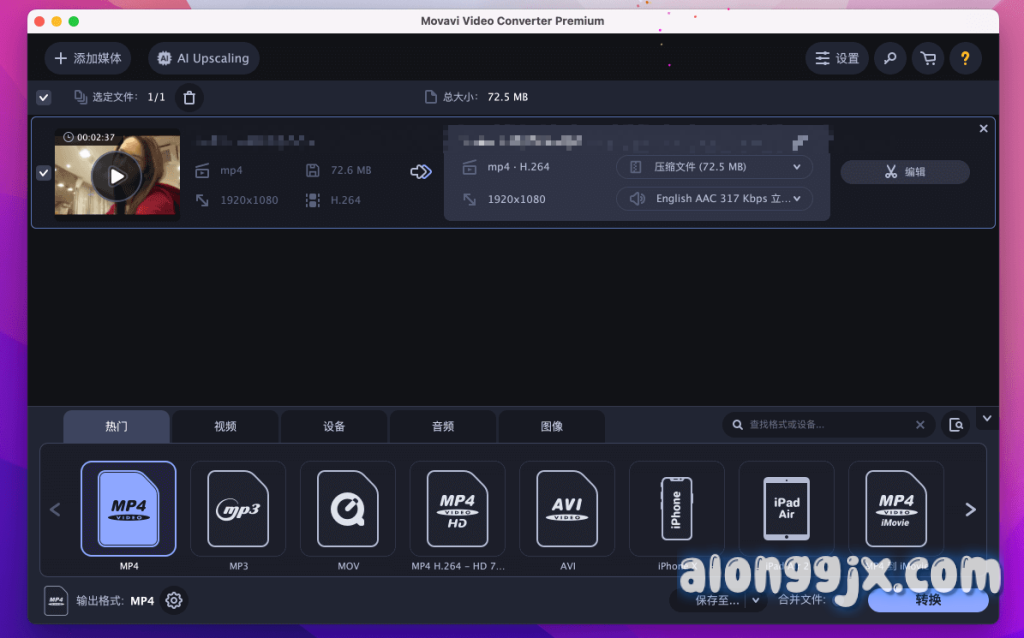Switch to the 视频 tab
The height and width of the screenshot is (638, 1024).
(x=225, y=426)
